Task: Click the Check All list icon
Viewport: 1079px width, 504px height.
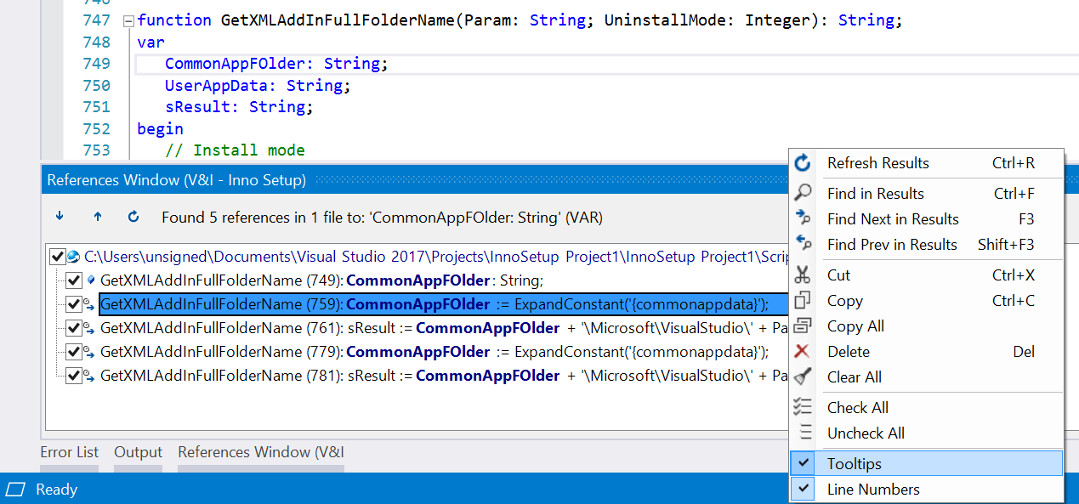Action: coord(802,407)
